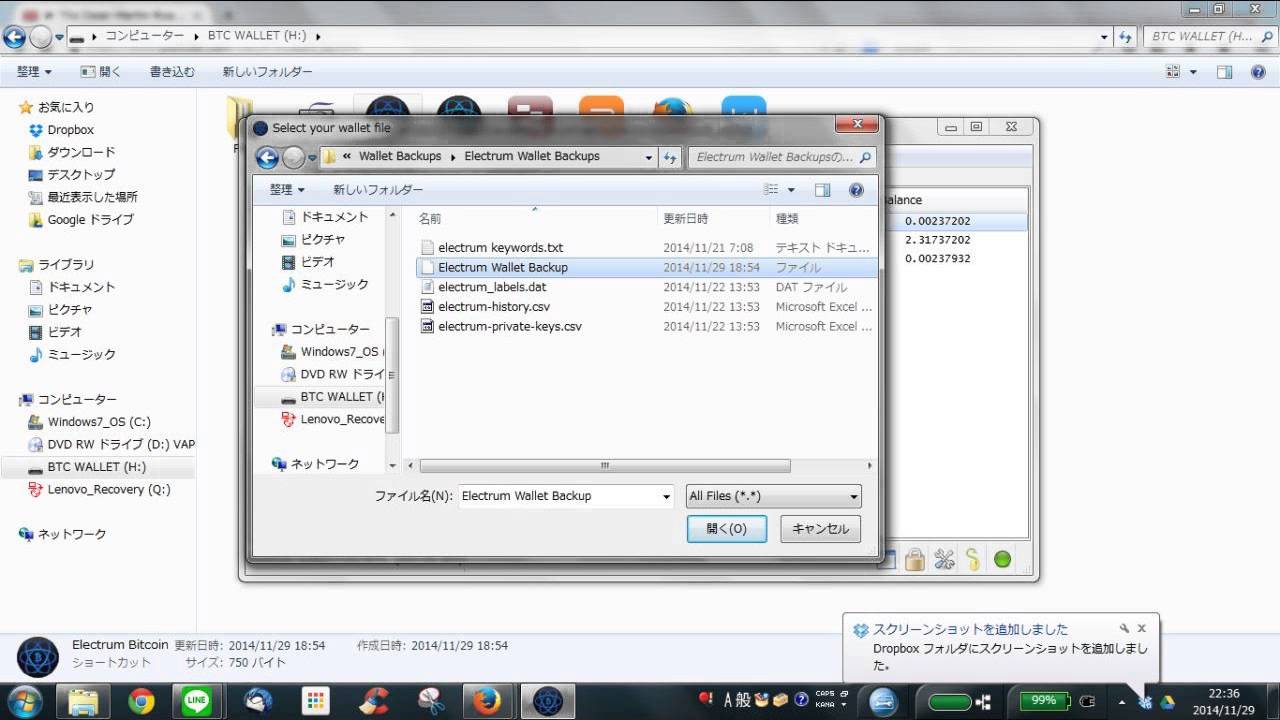Screen dimensions: 1280x720
Task: Click the キャンセル button
Action: 821,529
